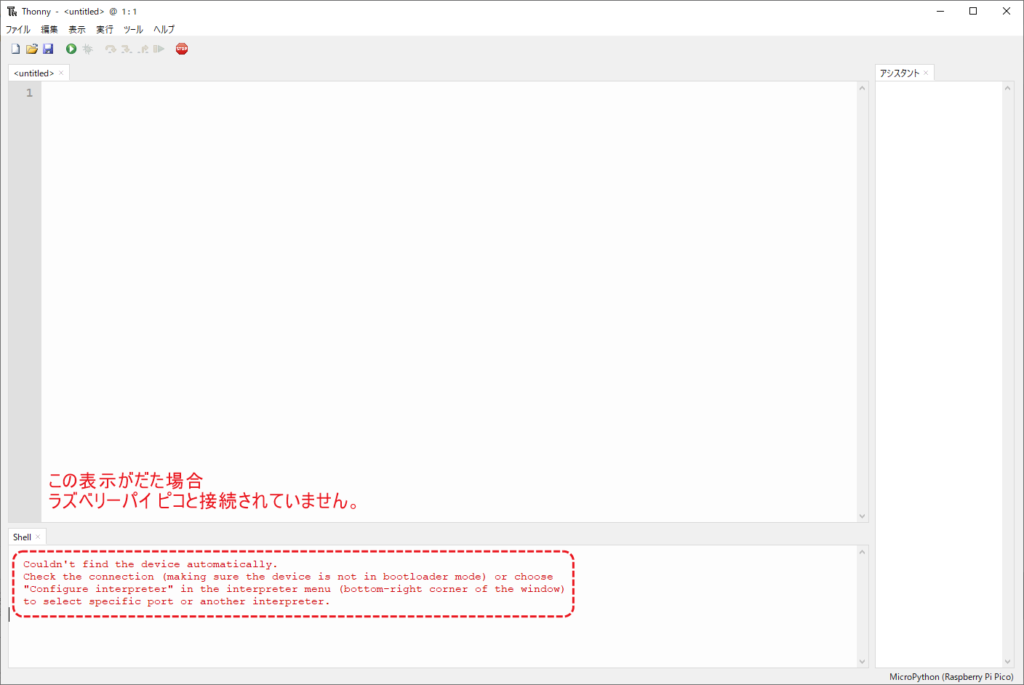Open the 表示 menu
The height and width of the screenshot is (685, 1024).
click(77, 30)
